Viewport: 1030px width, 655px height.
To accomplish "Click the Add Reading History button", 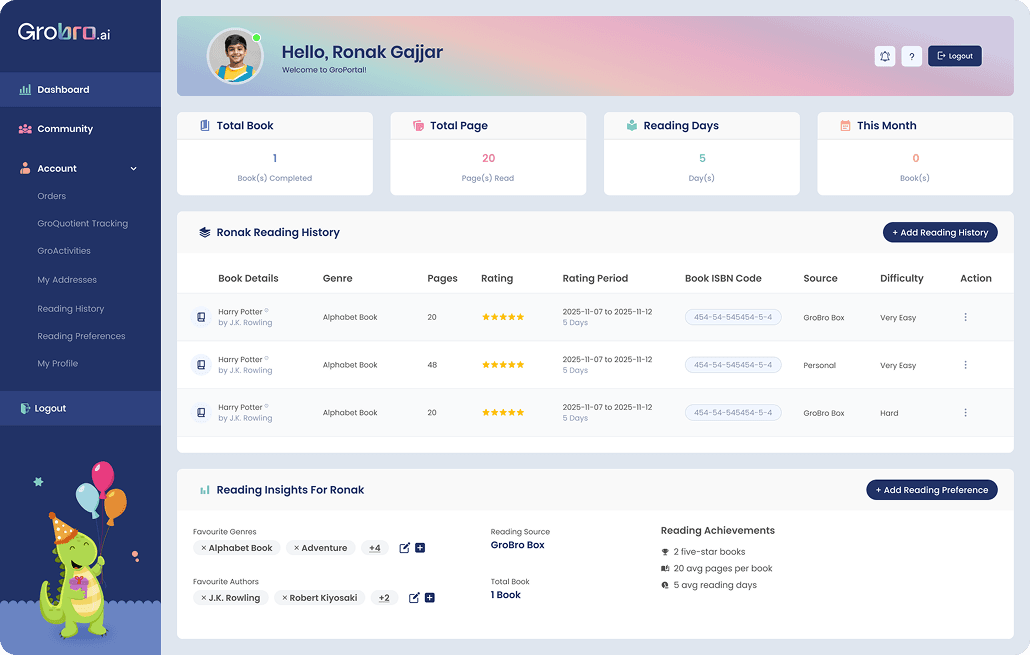I will (939, 232).
